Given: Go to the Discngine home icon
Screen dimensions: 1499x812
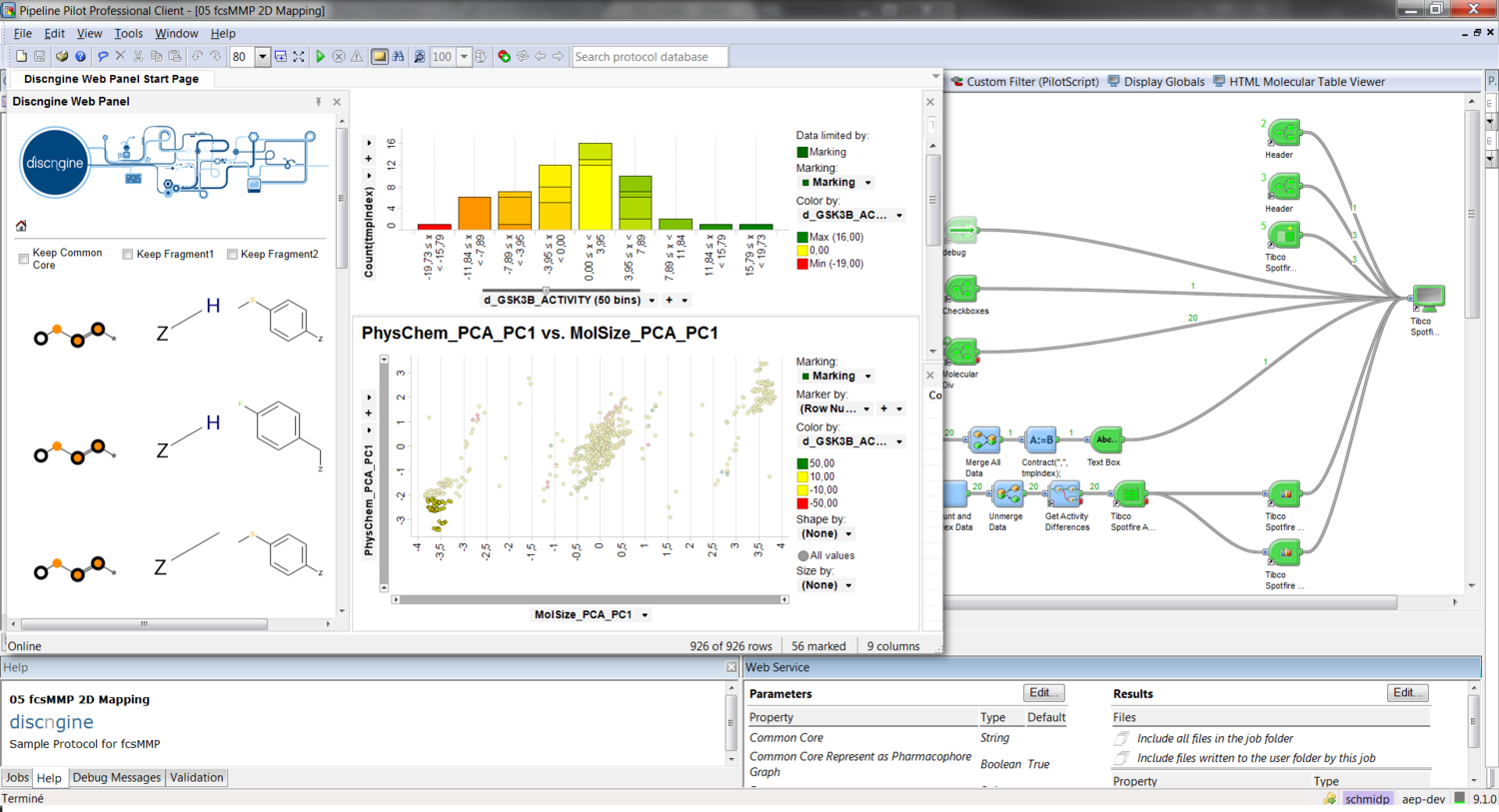Looking at the screenshot, I should pos(21,226).
